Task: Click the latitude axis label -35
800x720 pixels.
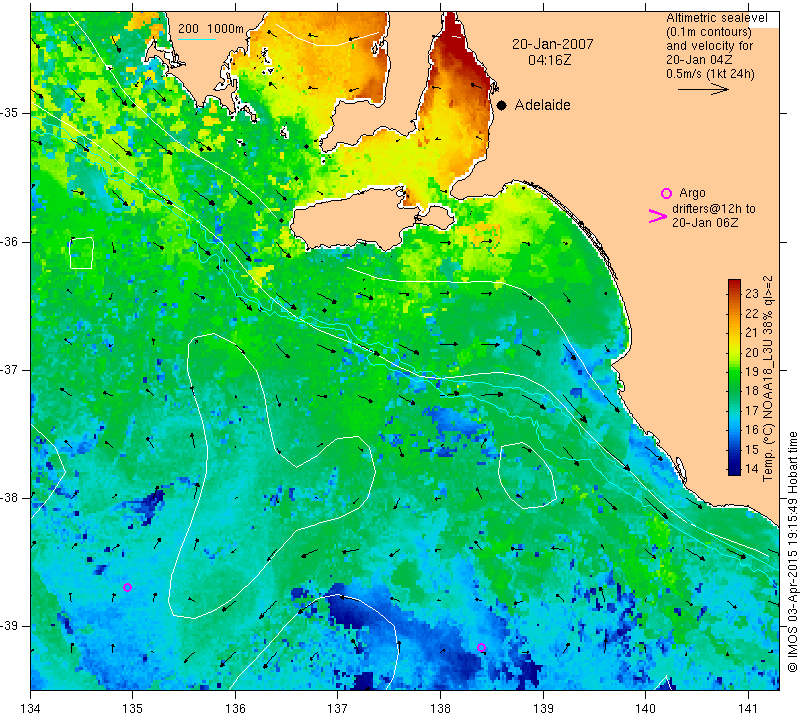Action: click(10, 113)
